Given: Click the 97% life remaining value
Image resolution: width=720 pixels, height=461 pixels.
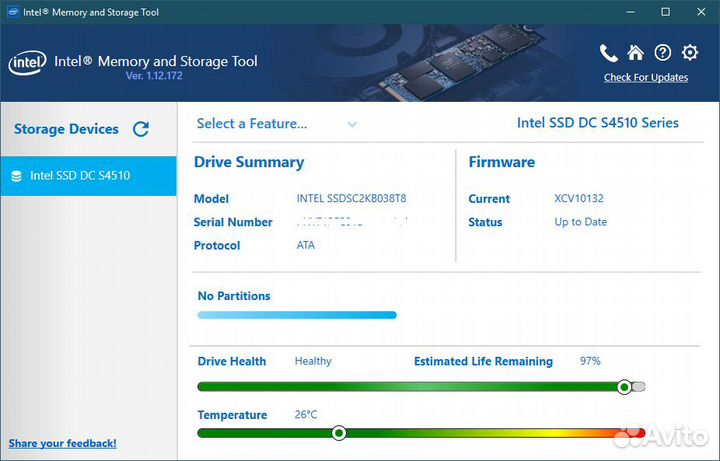Looking at the screenshot, I should [x=590, y=361].
